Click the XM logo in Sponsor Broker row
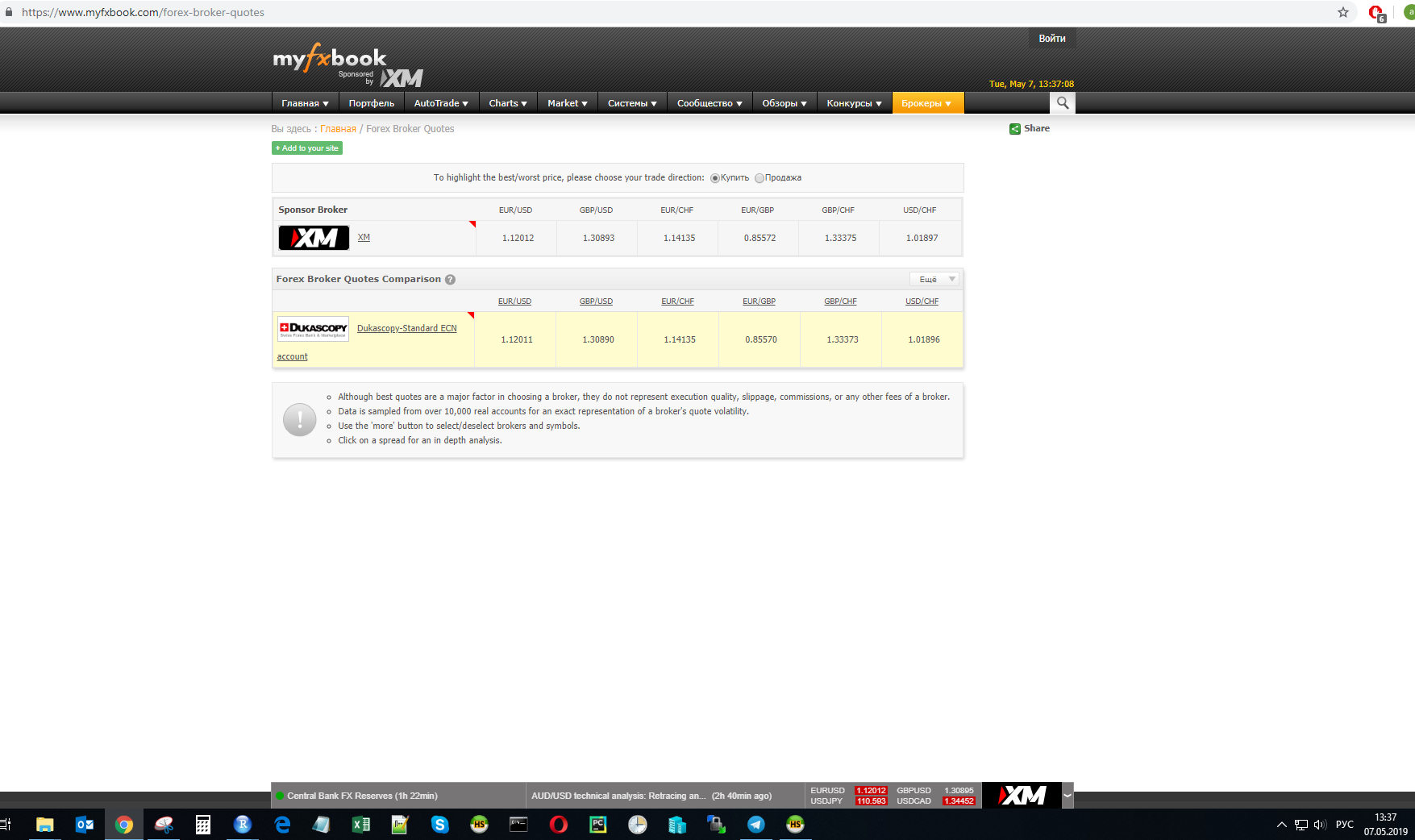Screen dimensions: 1415x840 314,238
